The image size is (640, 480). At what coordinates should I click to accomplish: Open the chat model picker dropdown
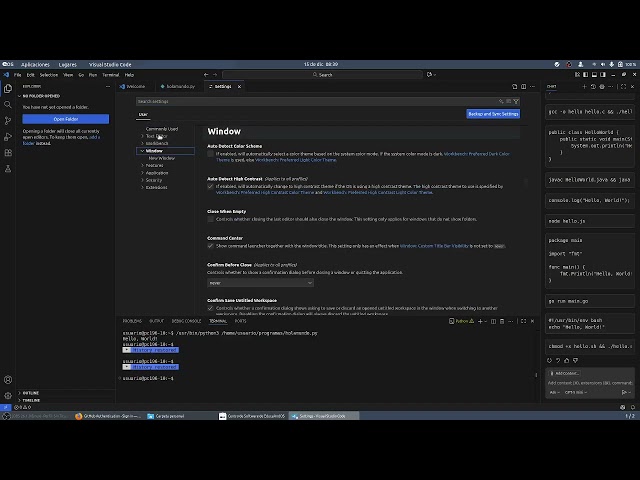[x=576, y=392]
